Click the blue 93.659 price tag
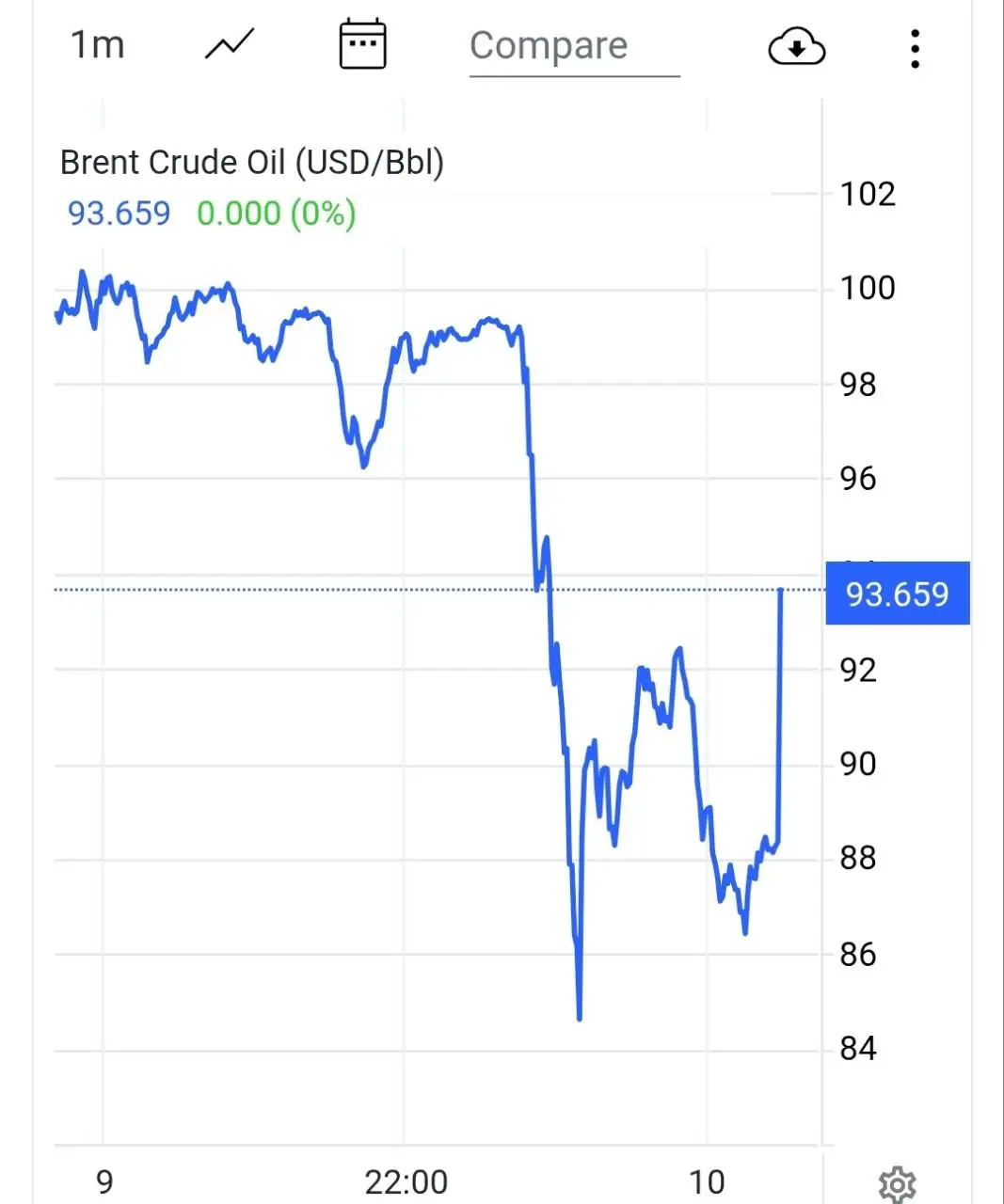 point(897,594)
